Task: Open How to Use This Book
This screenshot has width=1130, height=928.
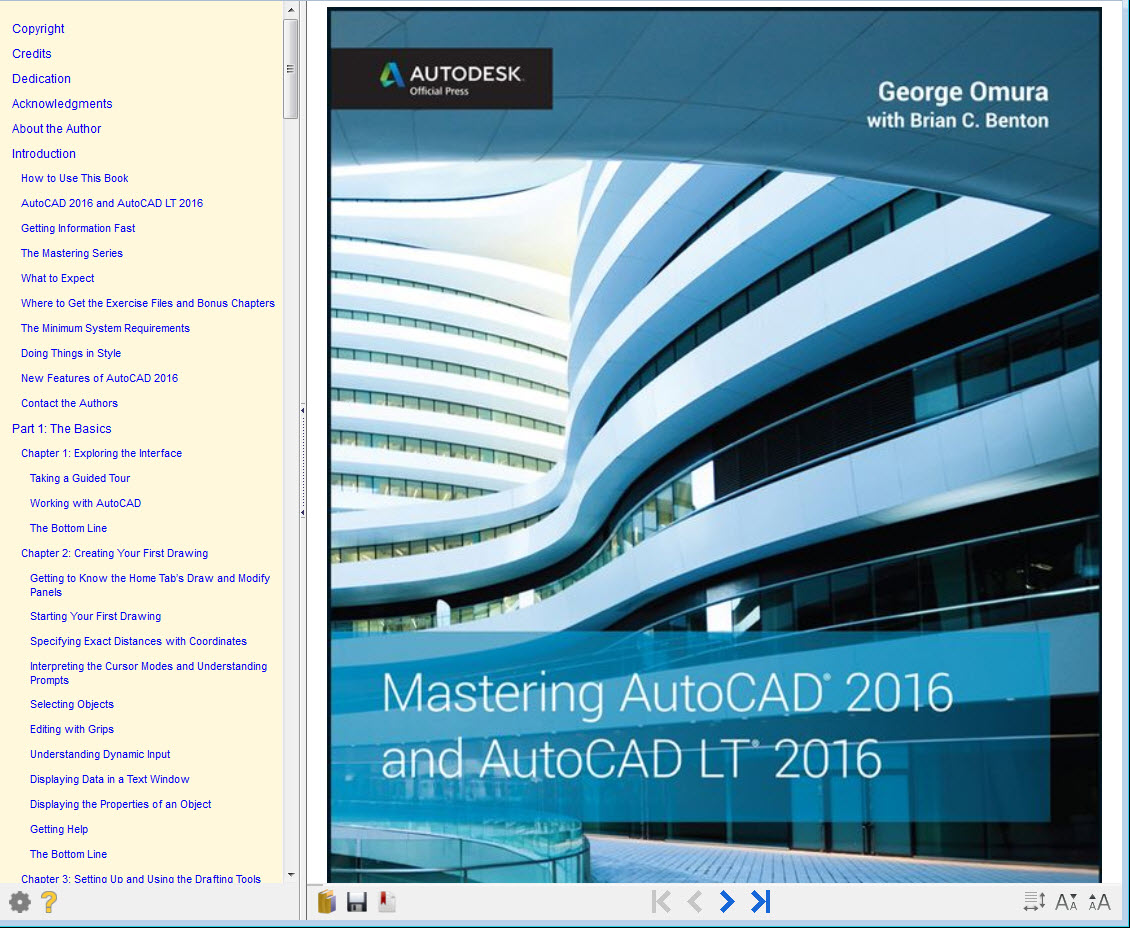Action: pos(74,178)
